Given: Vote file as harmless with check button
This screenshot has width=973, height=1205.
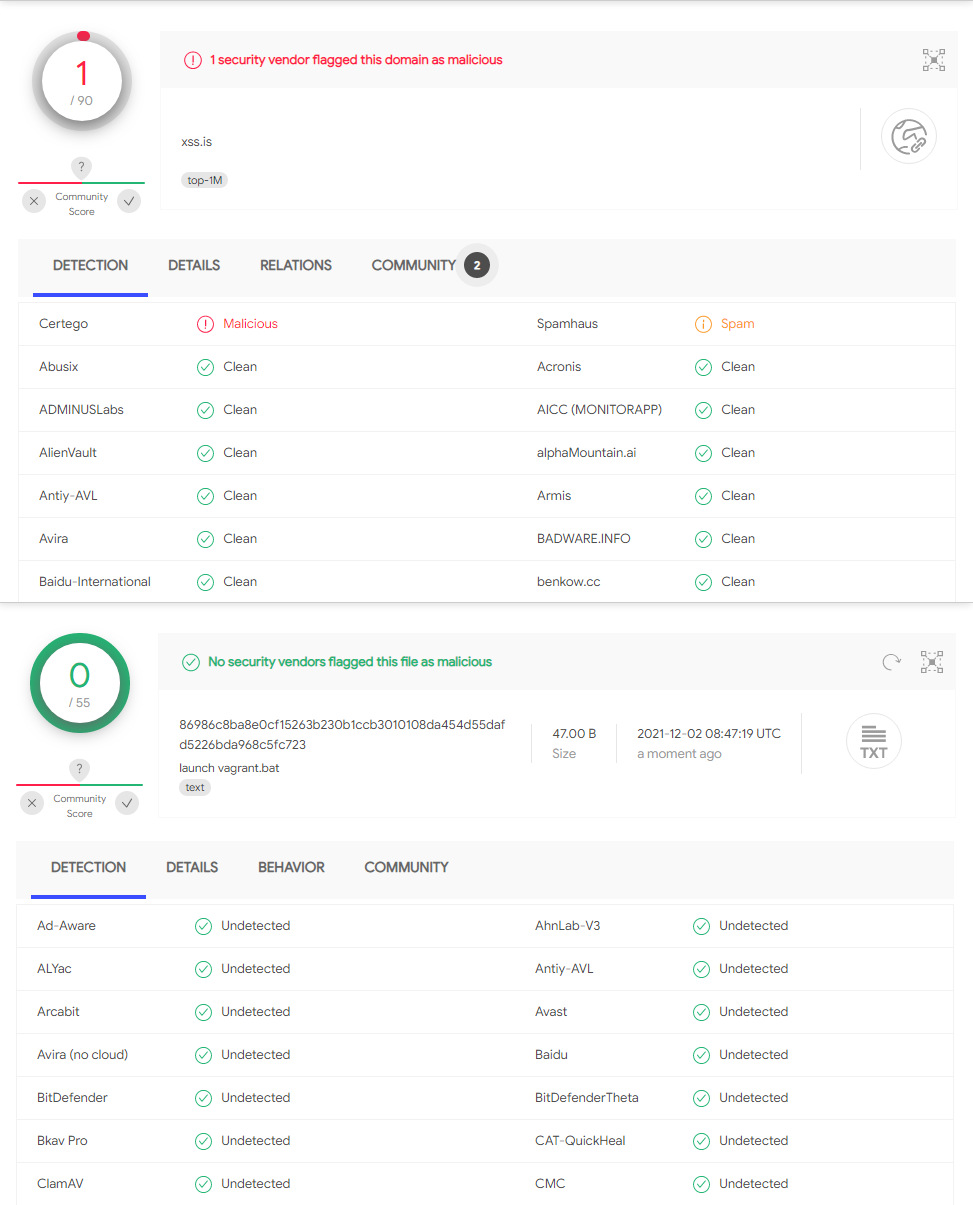Looking at the screenshot, I should [x=127, y=803].
